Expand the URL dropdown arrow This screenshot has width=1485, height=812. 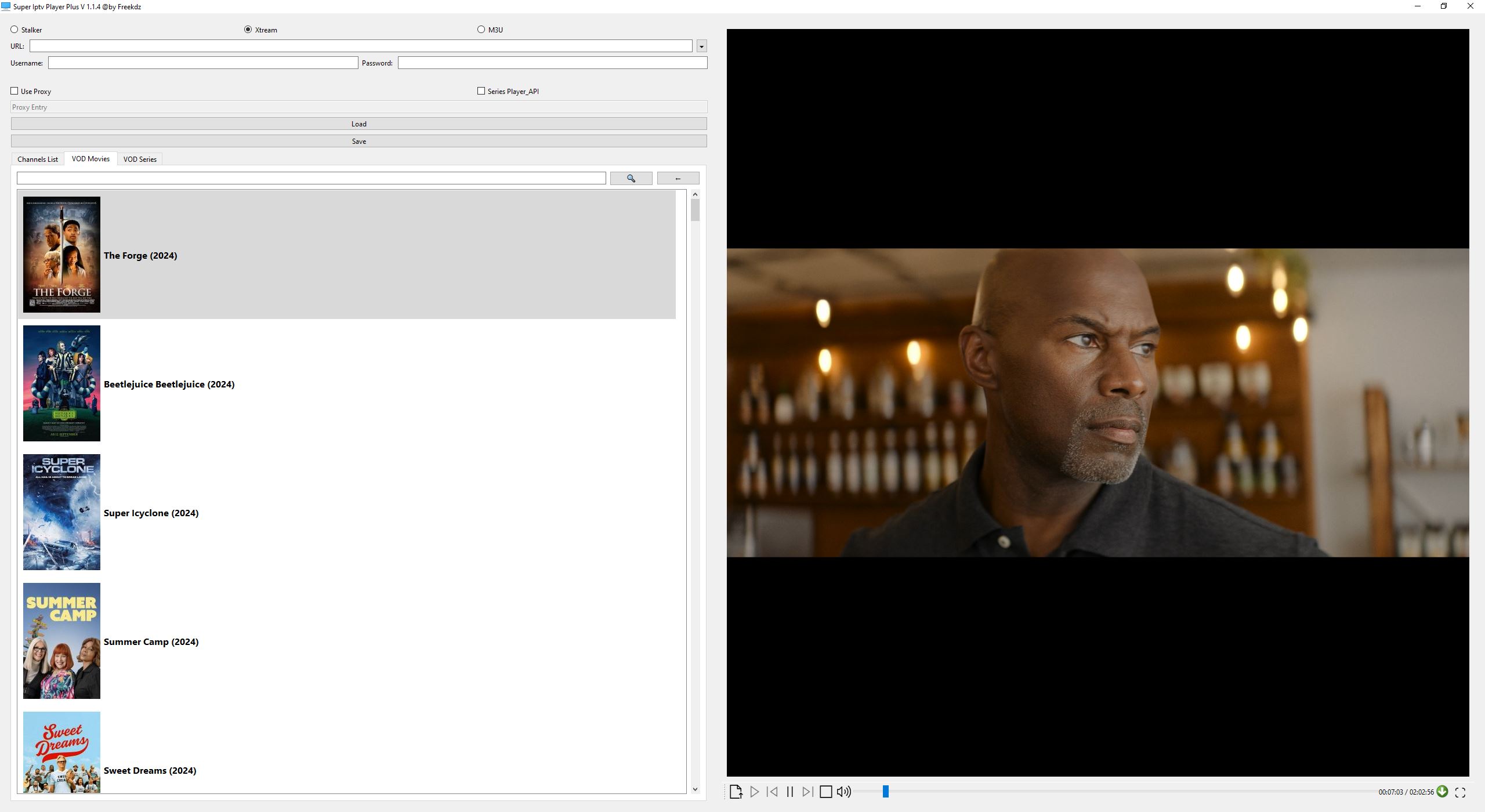click(x=702, y=46)
